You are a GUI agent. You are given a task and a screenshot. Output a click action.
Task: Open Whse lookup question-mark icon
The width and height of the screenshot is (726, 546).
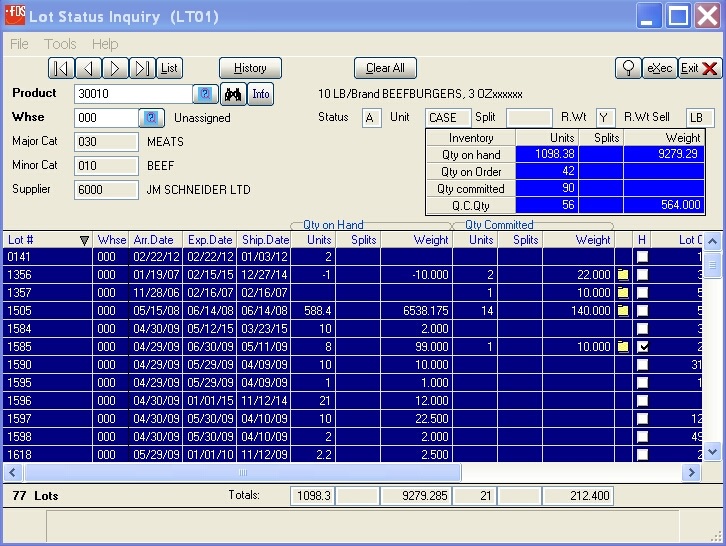(x=151, y=118)
